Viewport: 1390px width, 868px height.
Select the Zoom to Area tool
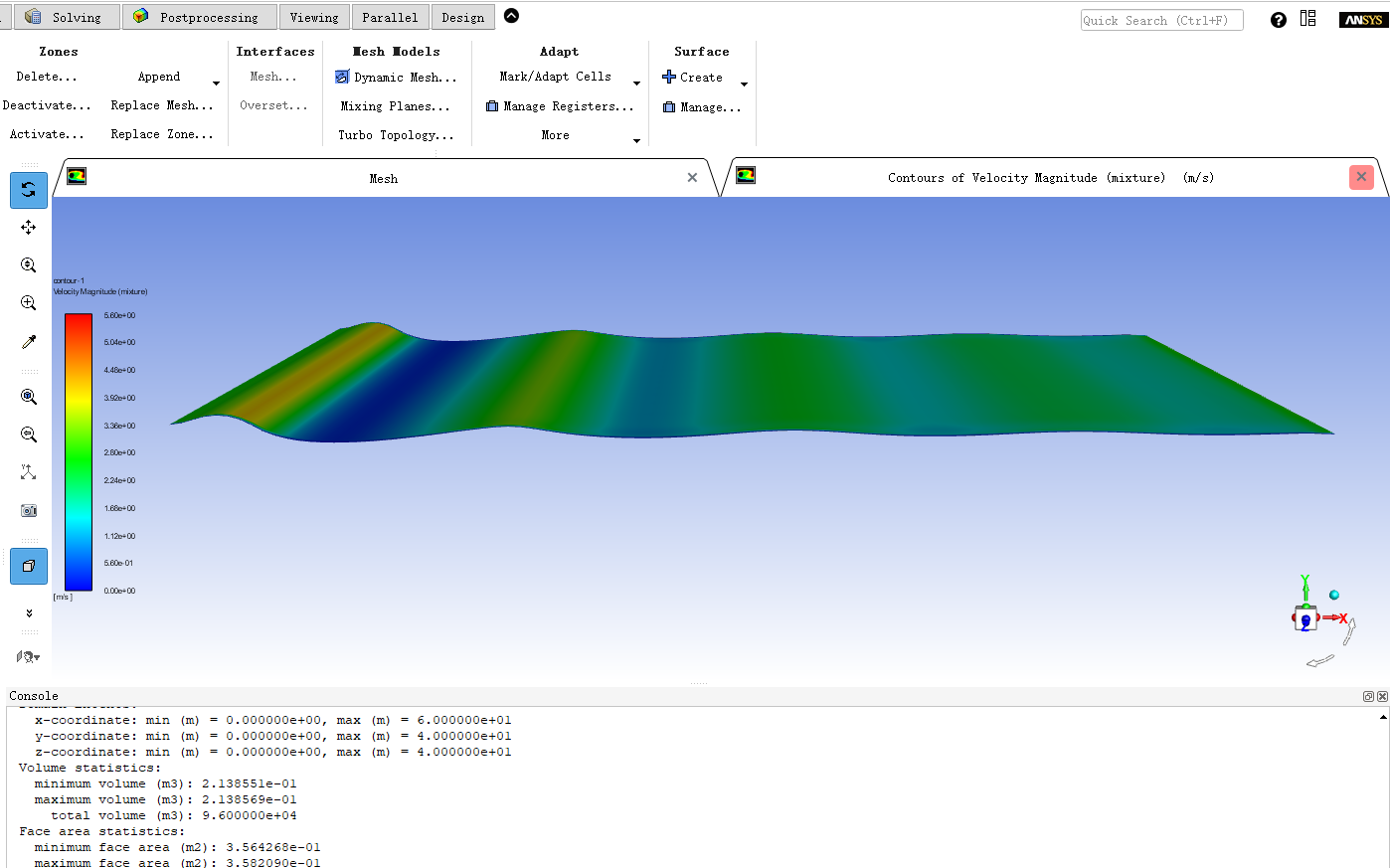(x=29, y=303)
